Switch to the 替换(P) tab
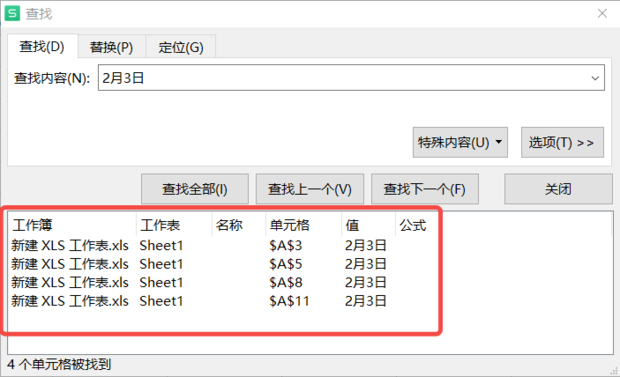Screen dimensions: 620x377 (x=112, y=47)
